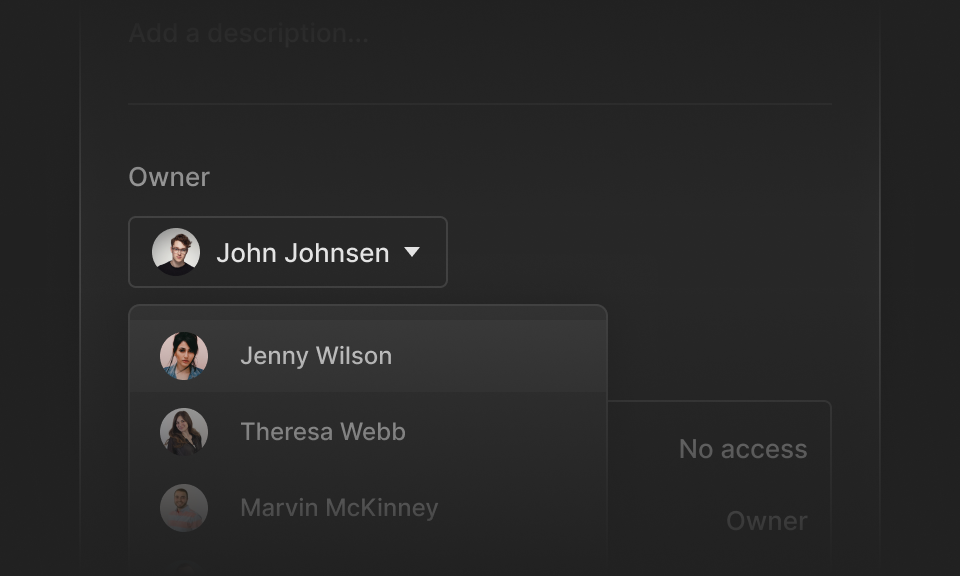Open the John Johnsen owner dropdown

point(288,252)
